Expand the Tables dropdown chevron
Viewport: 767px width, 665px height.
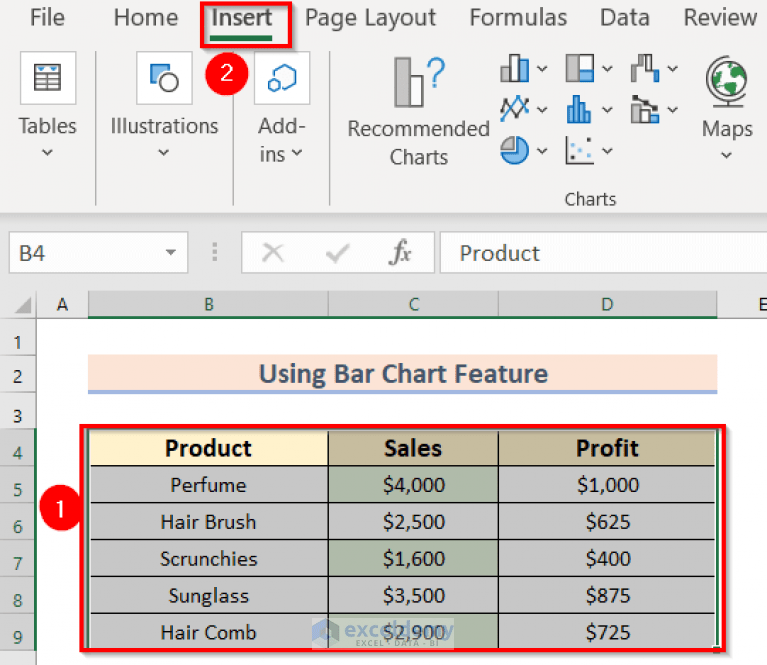click(x=47, y=153)
